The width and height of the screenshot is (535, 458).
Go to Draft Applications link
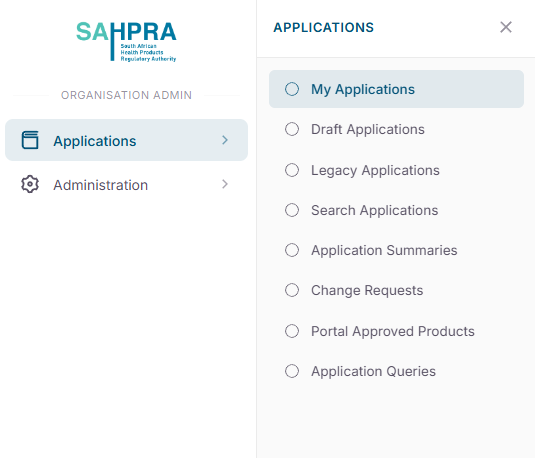point(367,129)
